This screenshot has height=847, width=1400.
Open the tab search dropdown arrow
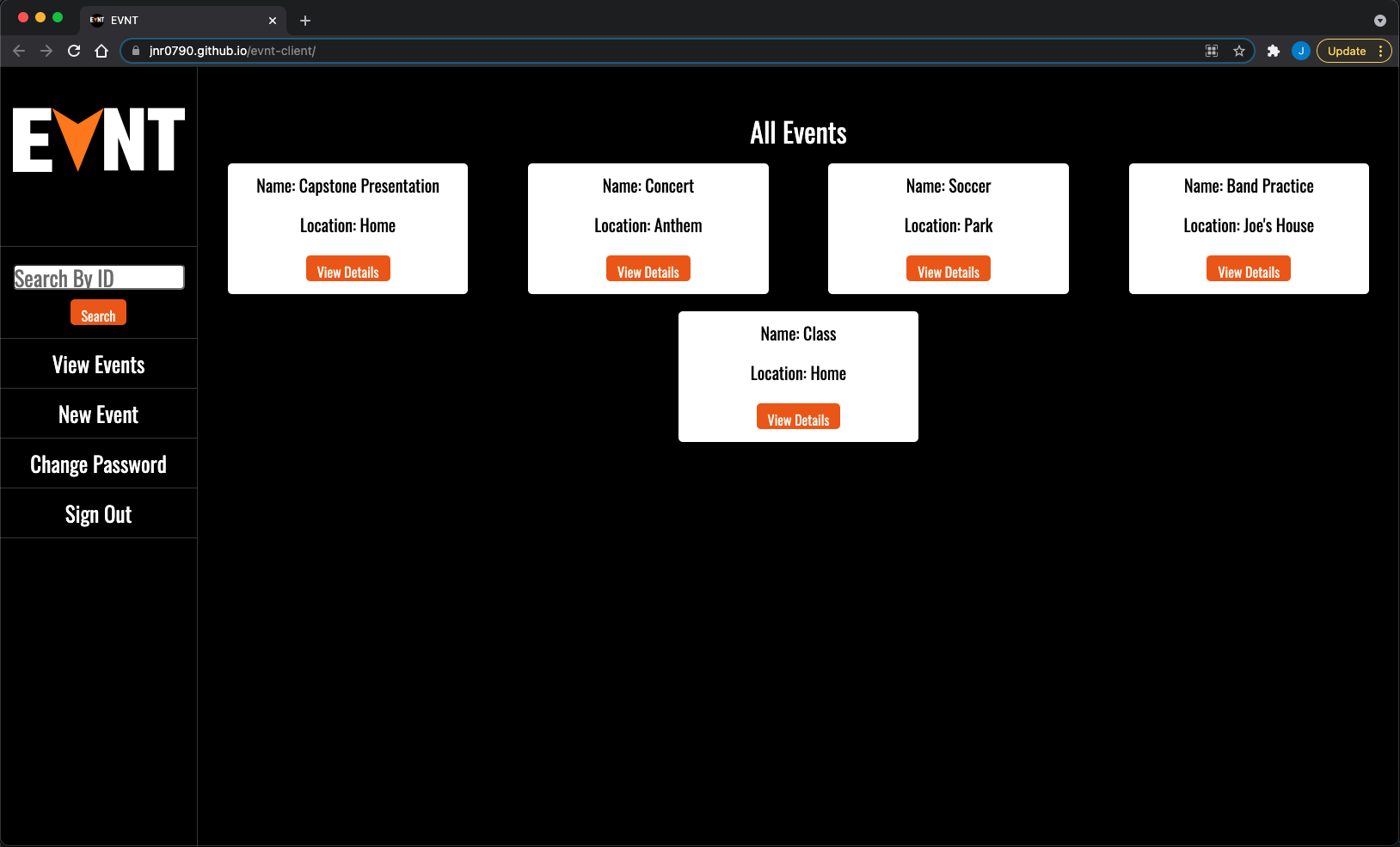pos(1380,20)
